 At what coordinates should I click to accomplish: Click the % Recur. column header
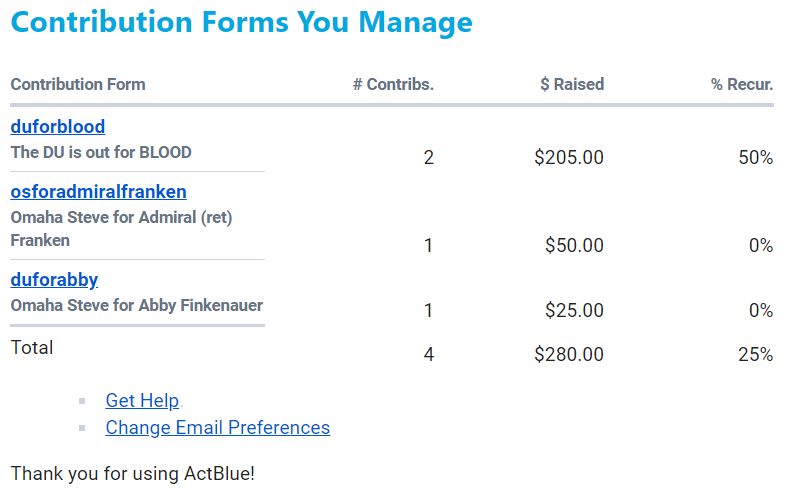pos(742,85)
